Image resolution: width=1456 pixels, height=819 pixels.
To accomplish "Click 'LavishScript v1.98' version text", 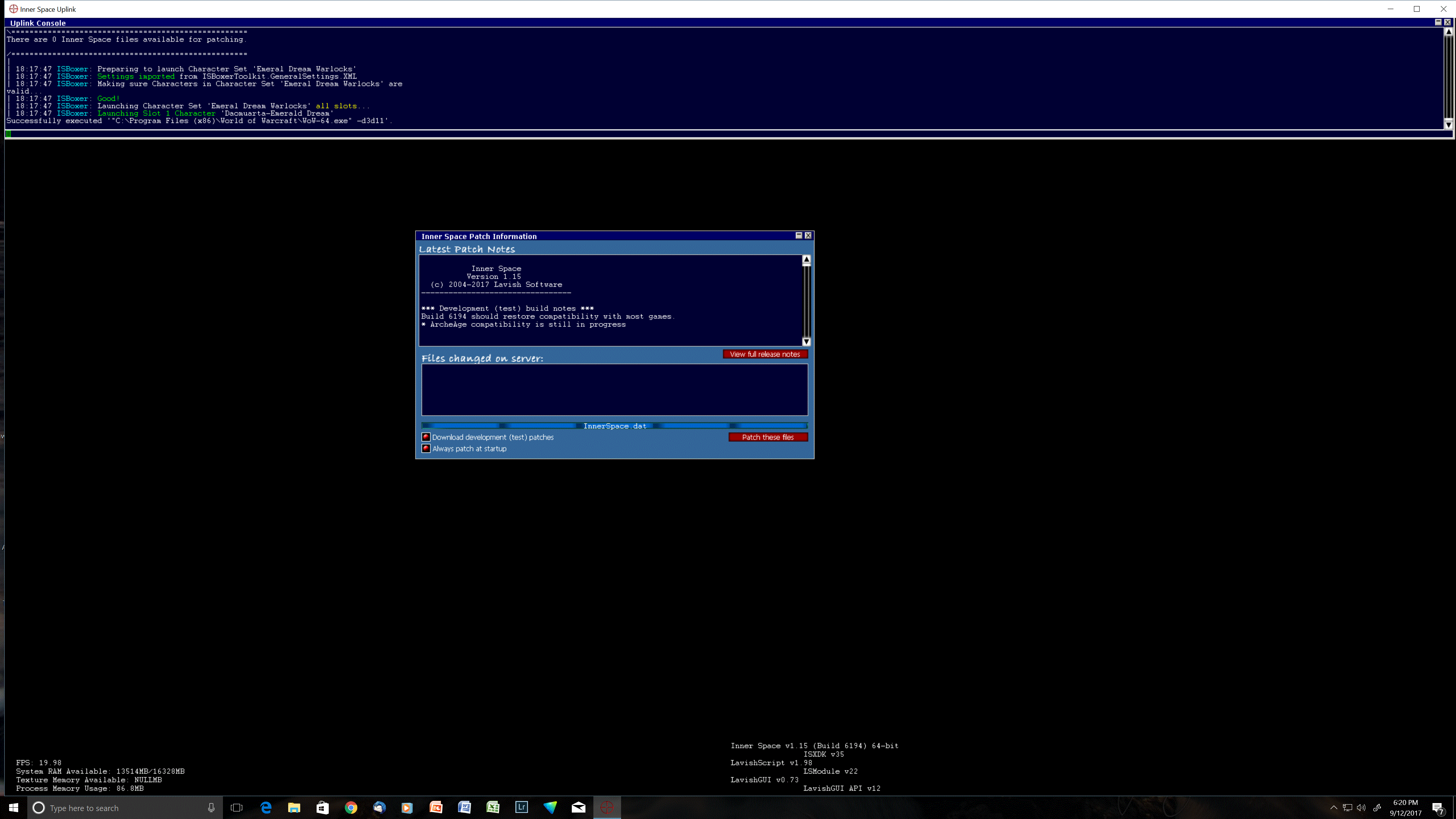I will click(772, 763).
